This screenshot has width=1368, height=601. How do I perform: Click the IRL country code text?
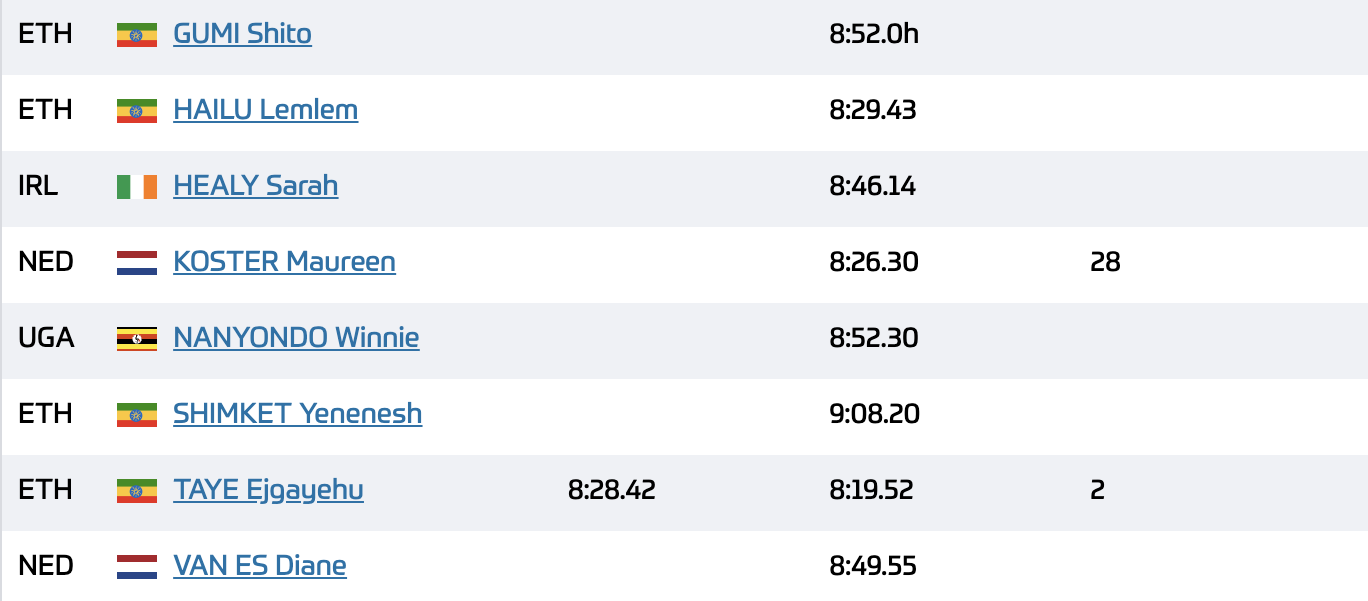click(38, 186)
